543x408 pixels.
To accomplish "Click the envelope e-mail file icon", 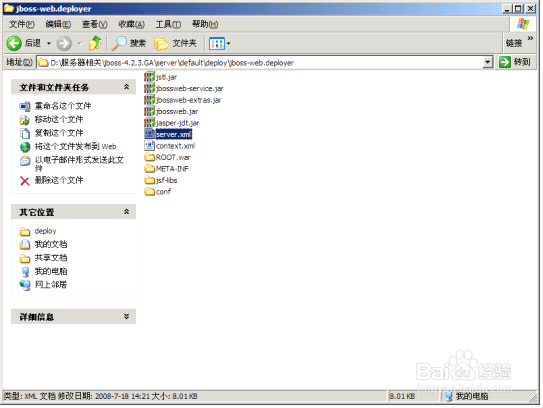I will pos(25,161).
